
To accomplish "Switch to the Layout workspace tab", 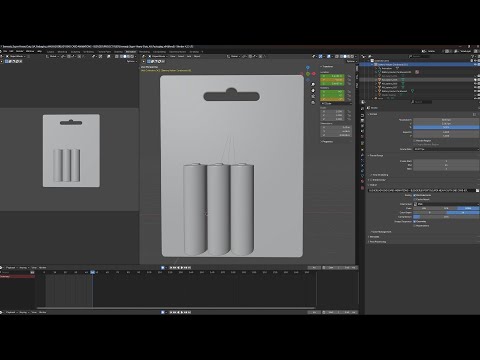I will tap(51, 52).
